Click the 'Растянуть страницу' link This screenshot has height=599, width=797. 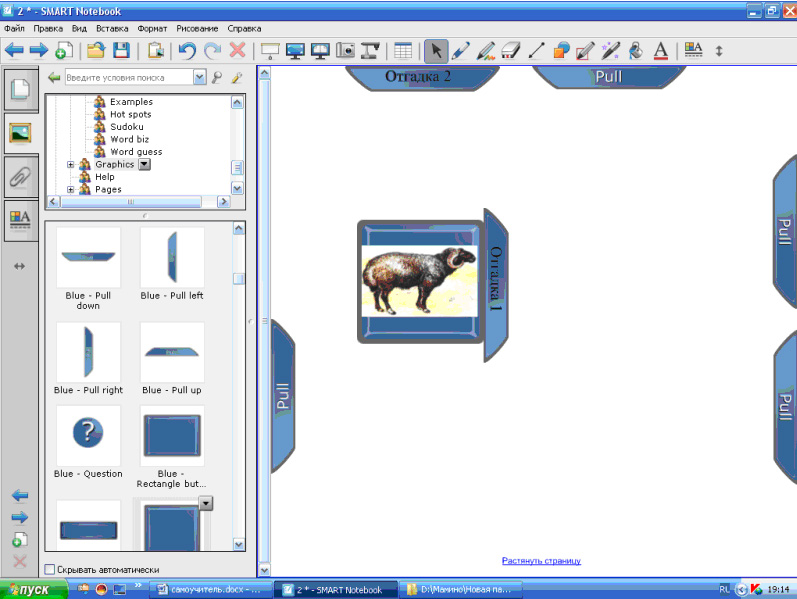pyautogui.click(x=541, y=561)
